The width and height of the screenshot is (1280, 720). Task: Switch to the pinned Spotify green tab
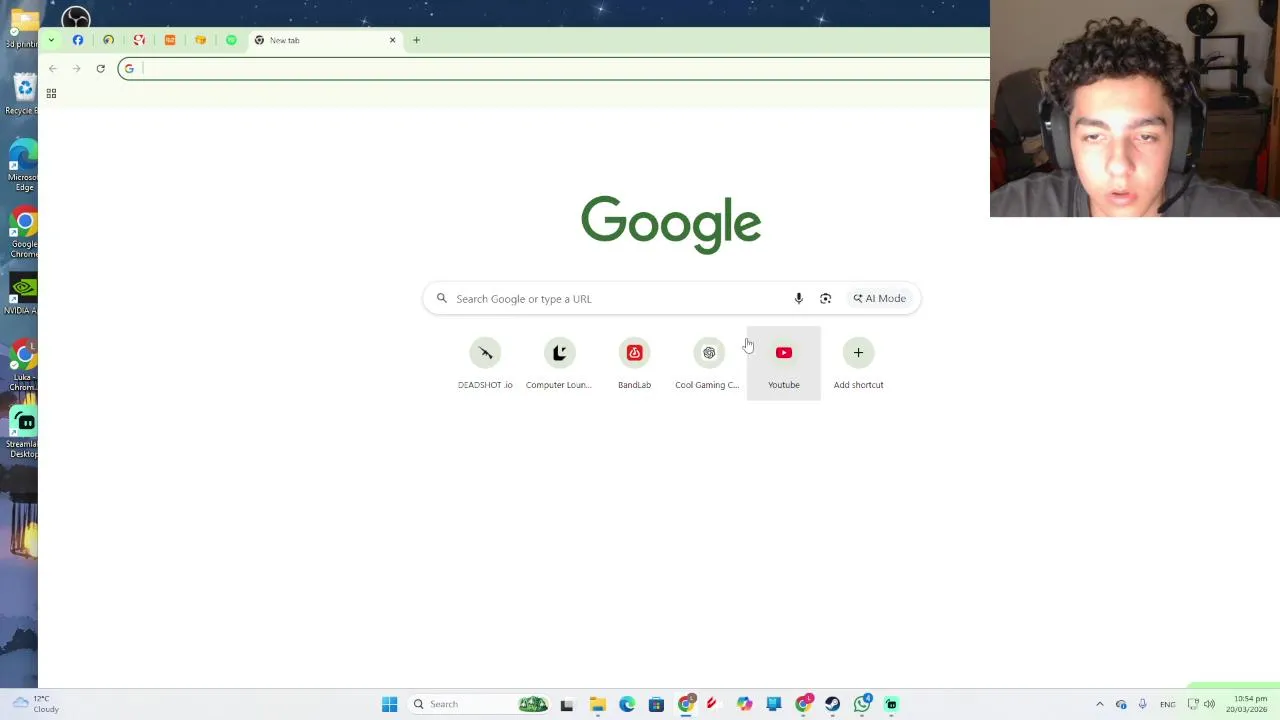[x=231, y=40]
